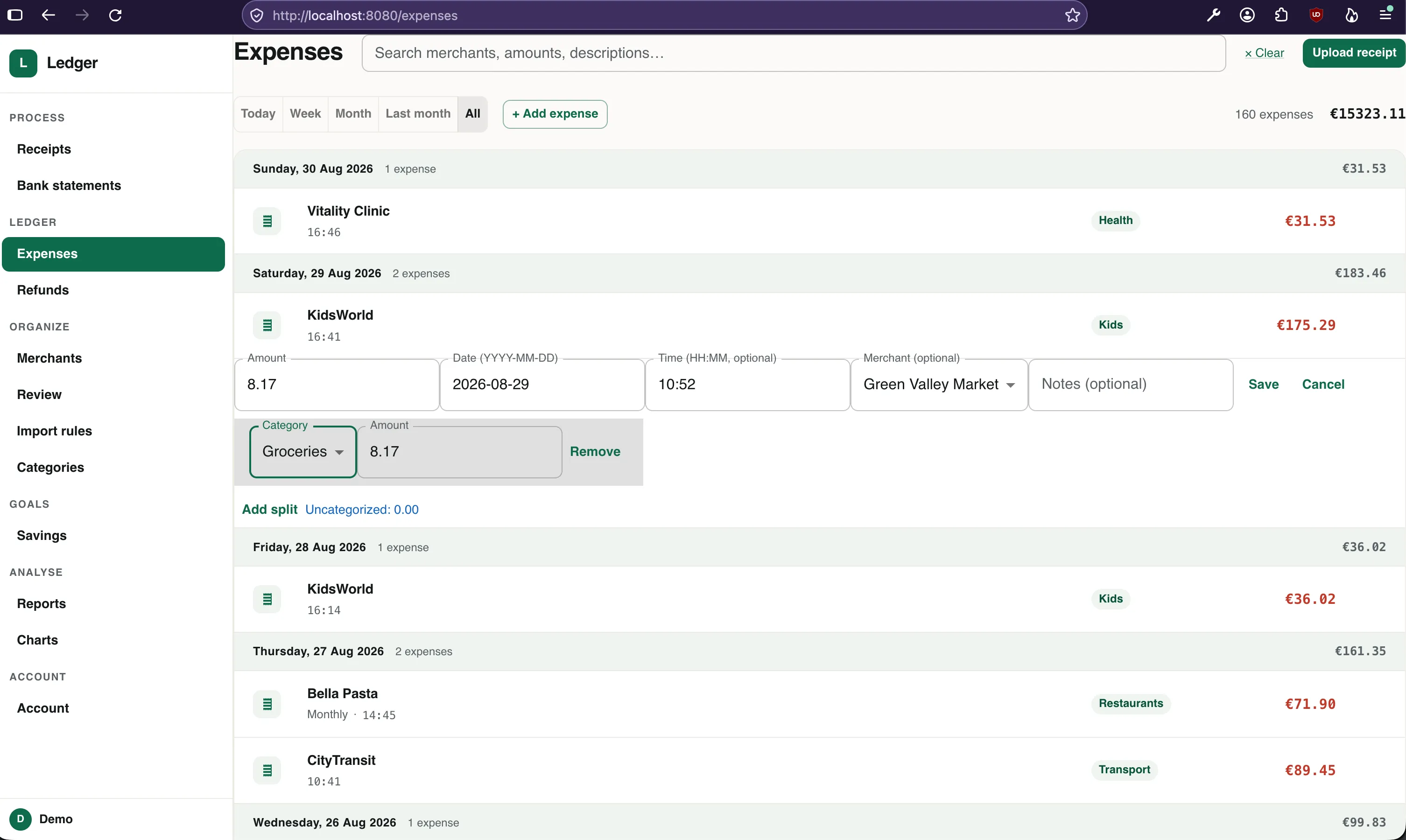Viewport: 1406px width, 840px height.
Task: Click the Upload receipt button
Action: coord(1353,53)
